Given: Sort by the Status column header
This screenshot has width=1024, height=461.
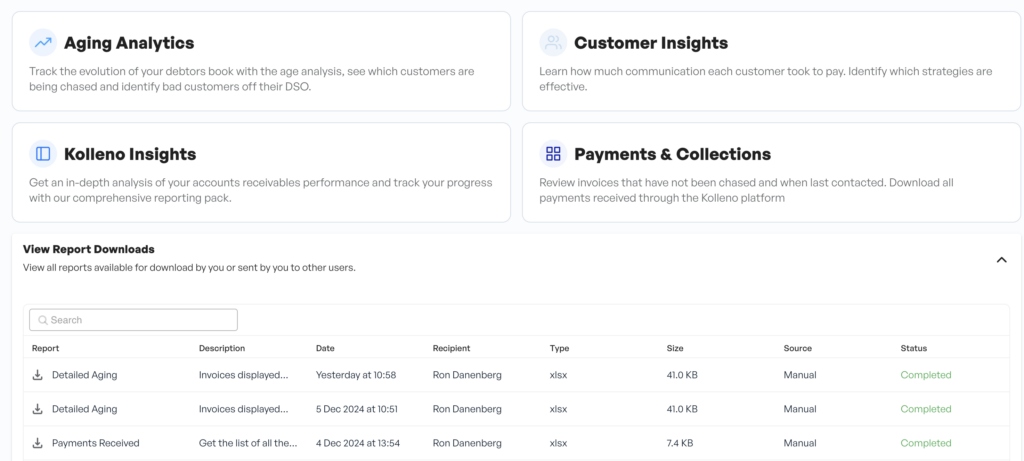Looking at the screenshot, I should 913,348.
